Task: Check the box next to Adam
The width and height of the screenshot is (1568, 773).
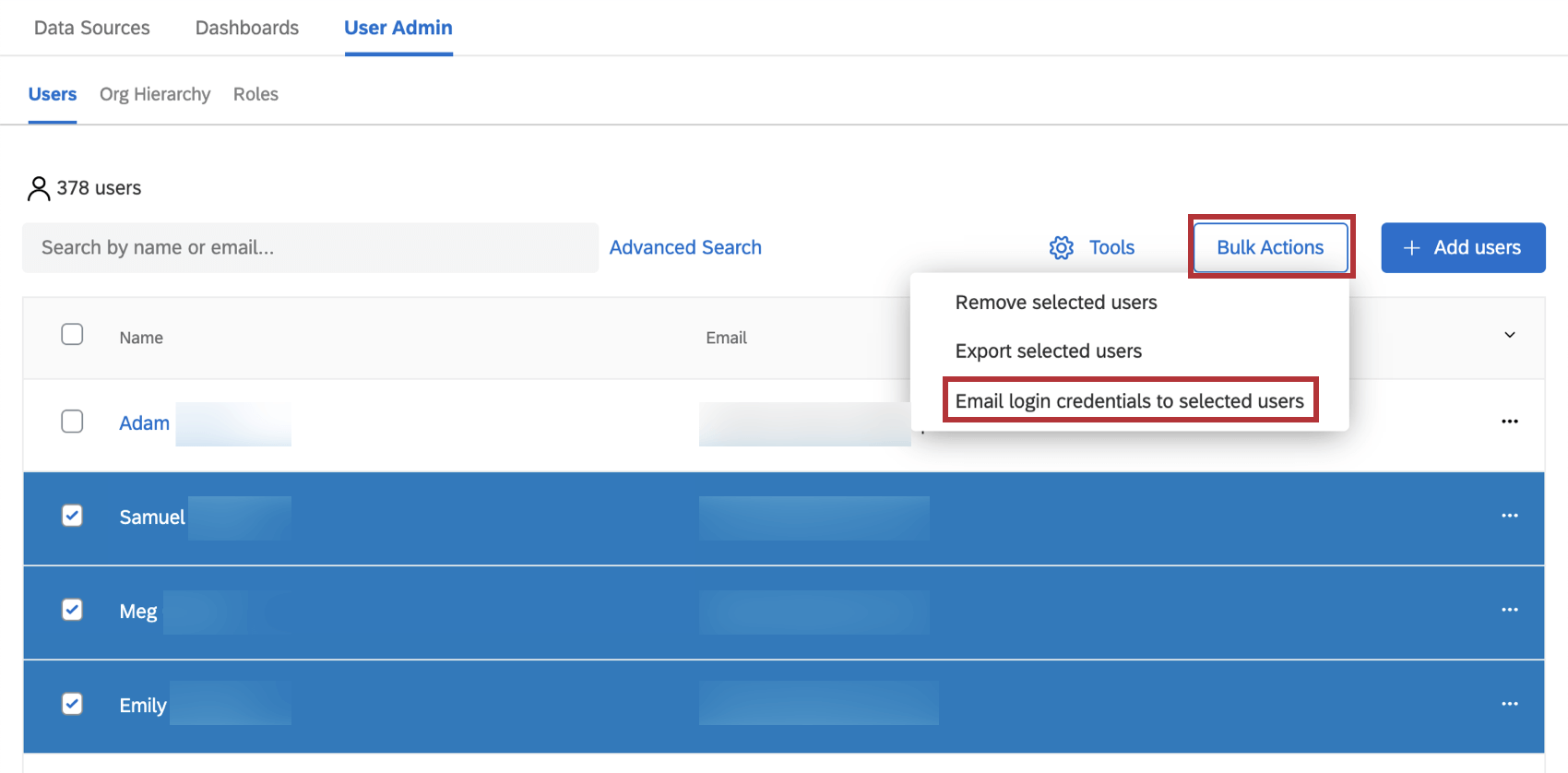Action: pos(72,422)
